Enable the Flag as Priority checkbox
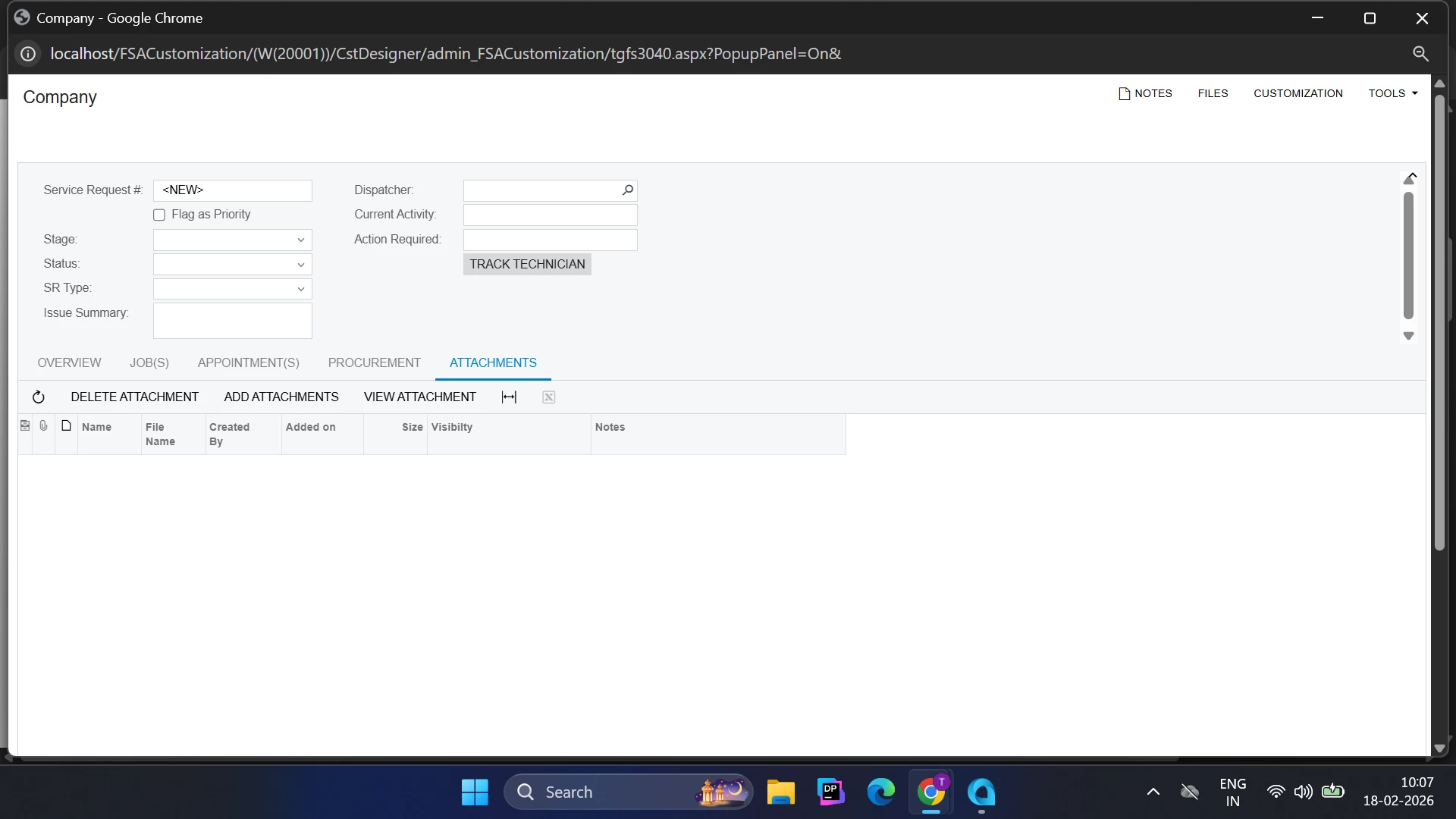This screenshot has width=1456, height=819. [x=159, y=215]
